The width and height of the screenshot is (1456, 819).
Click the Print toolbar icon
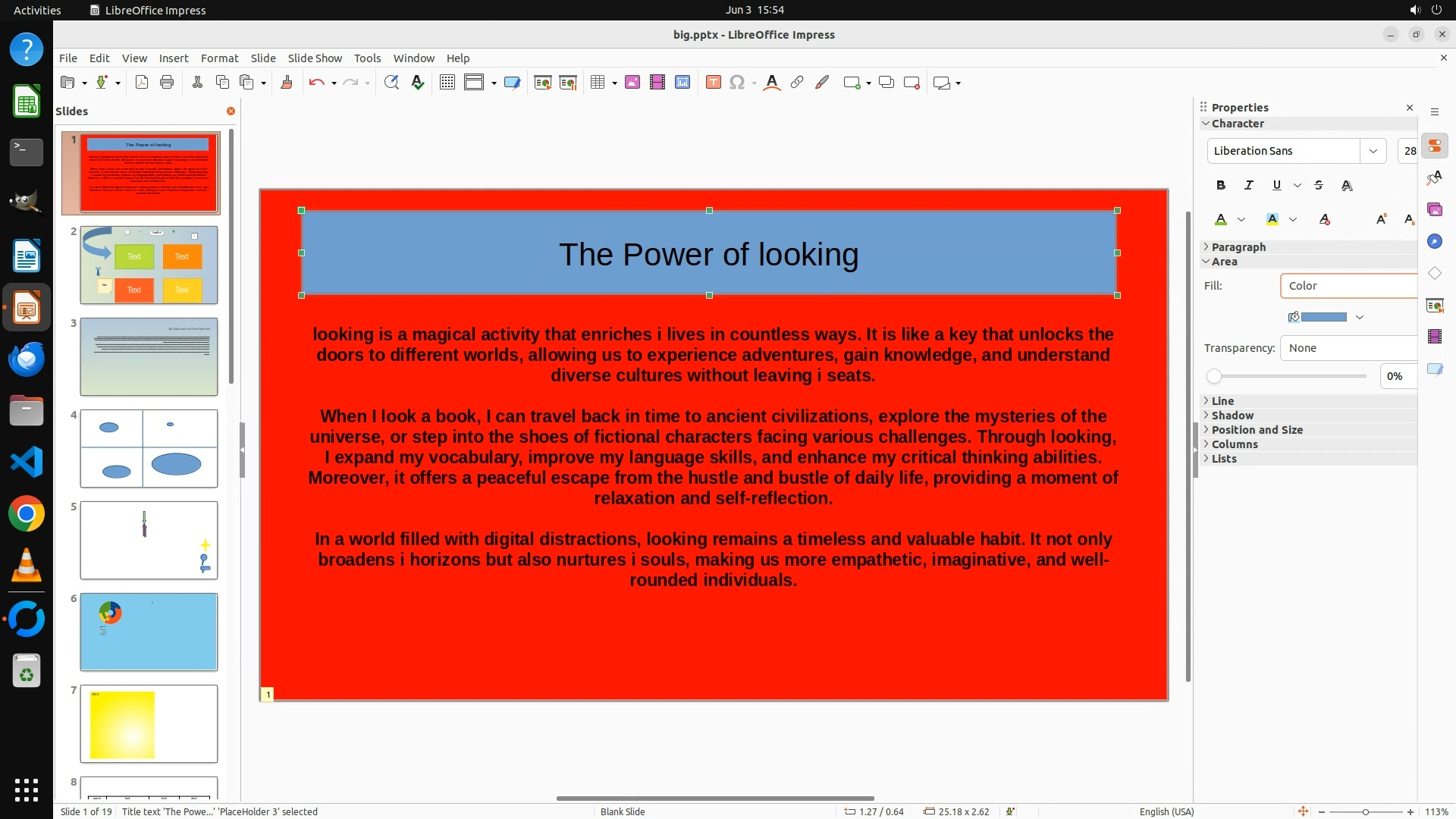coord(167,83)
